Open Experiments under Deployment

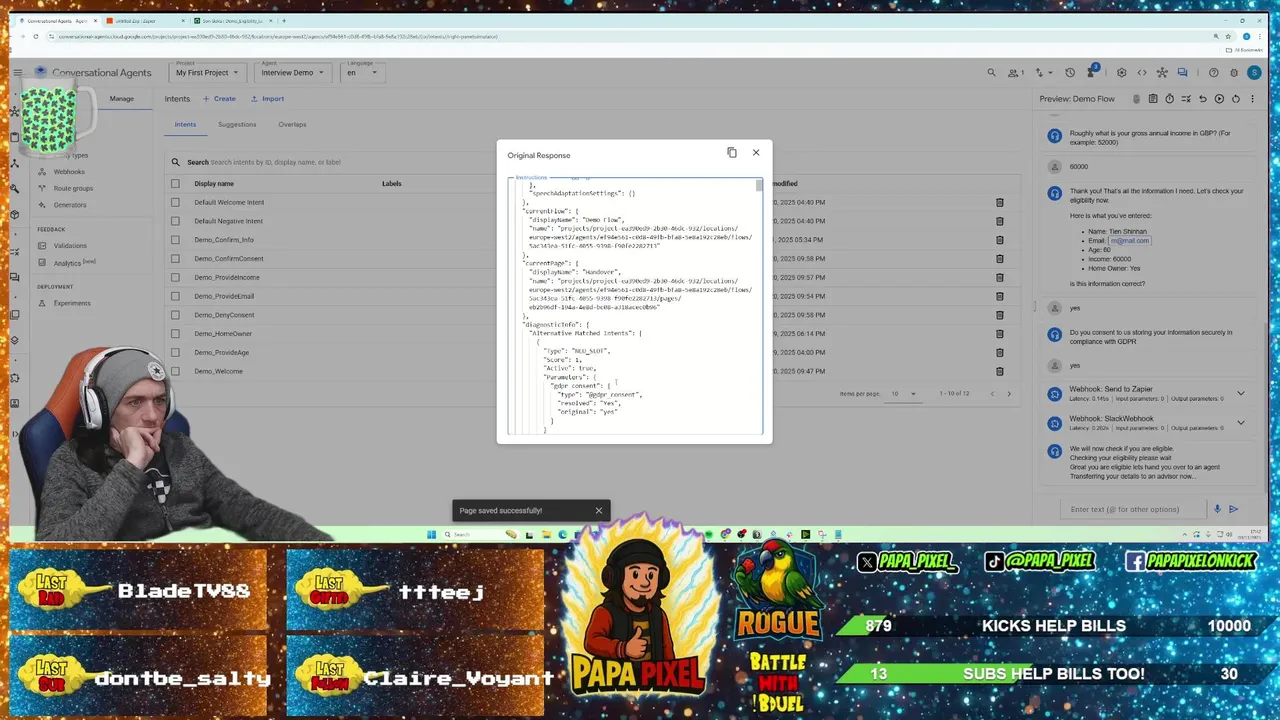pos(72,303)
